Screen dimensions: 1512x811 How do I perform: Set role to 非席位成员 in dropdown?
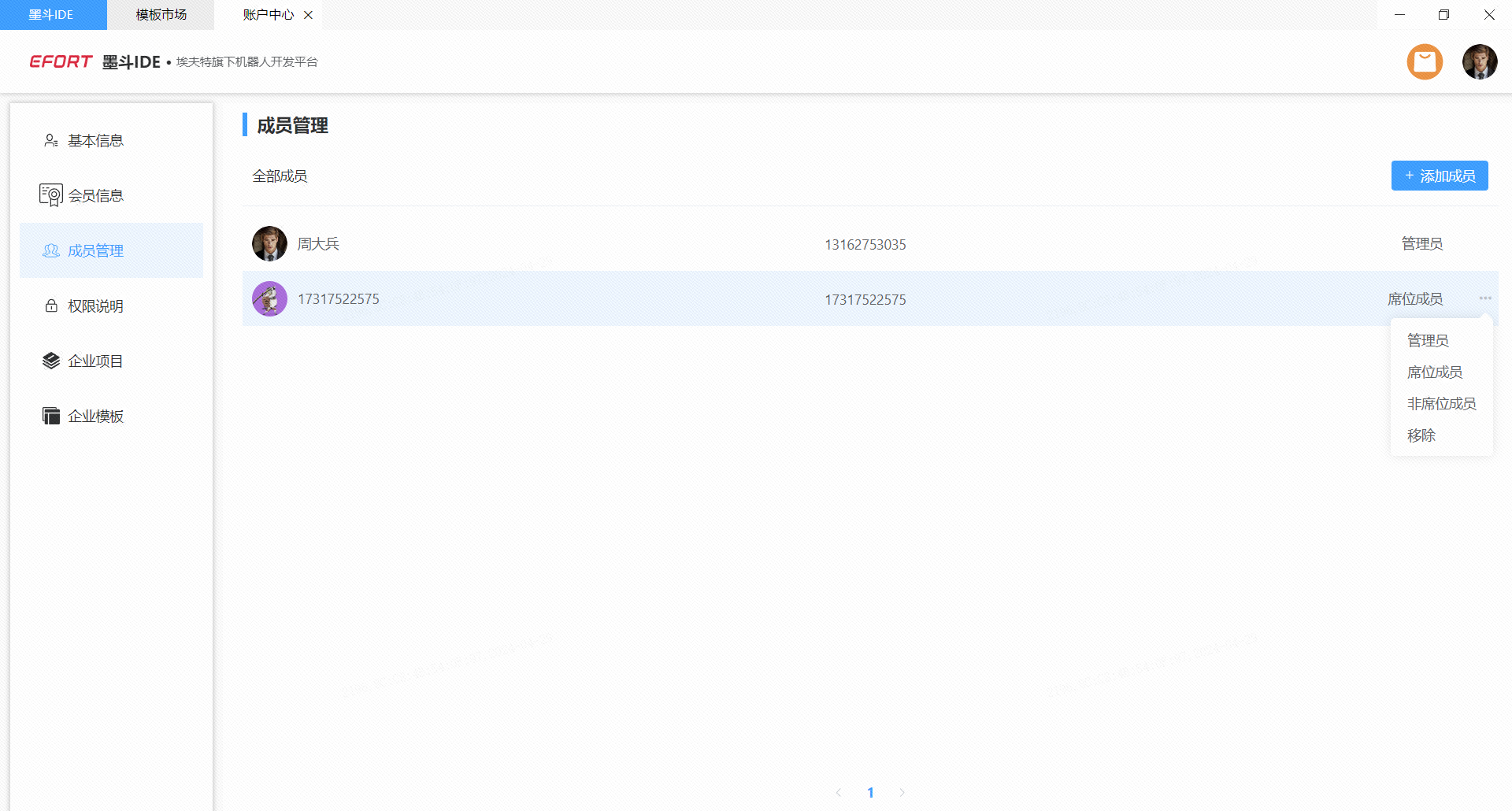(x=1441, y=404)
